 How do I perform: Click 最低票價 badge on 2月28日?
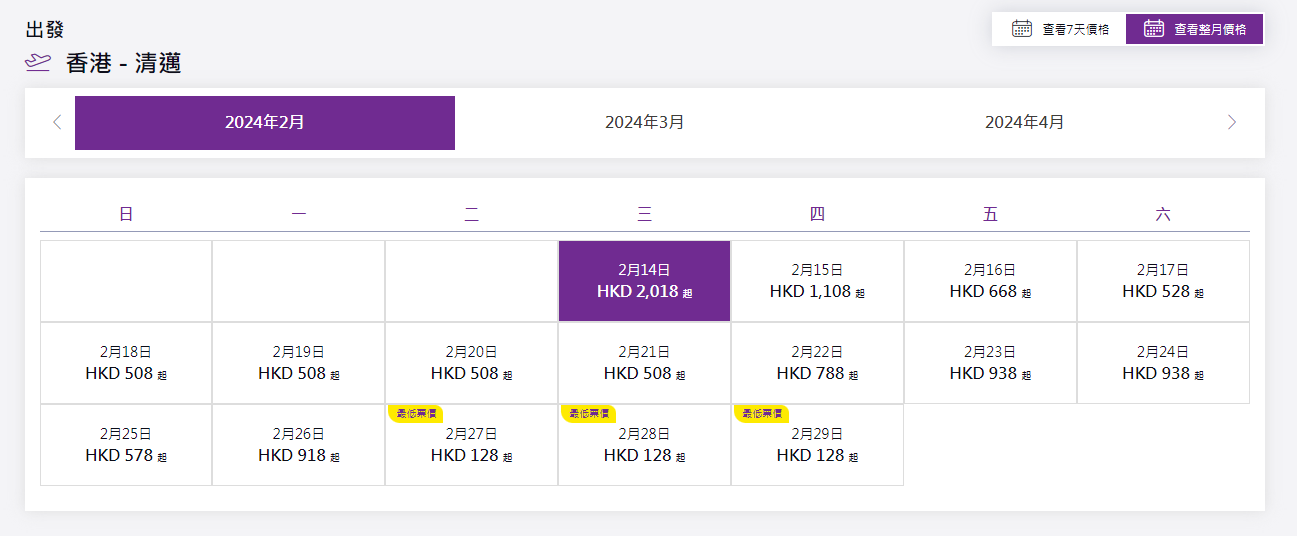coord(587,413)
